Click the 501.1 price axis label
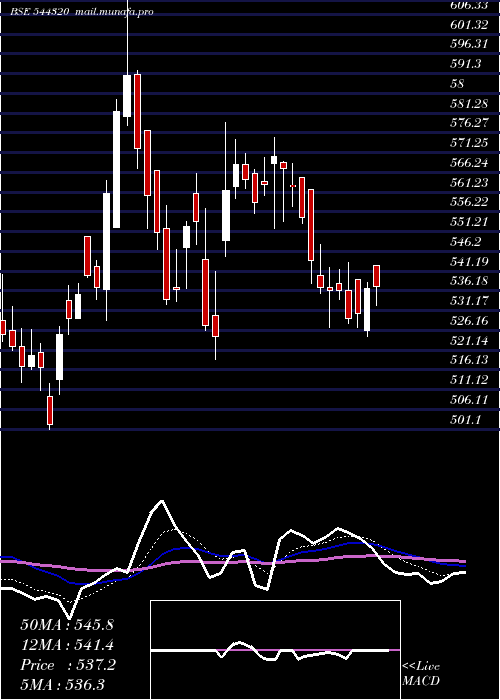 [x=466, y=419]
